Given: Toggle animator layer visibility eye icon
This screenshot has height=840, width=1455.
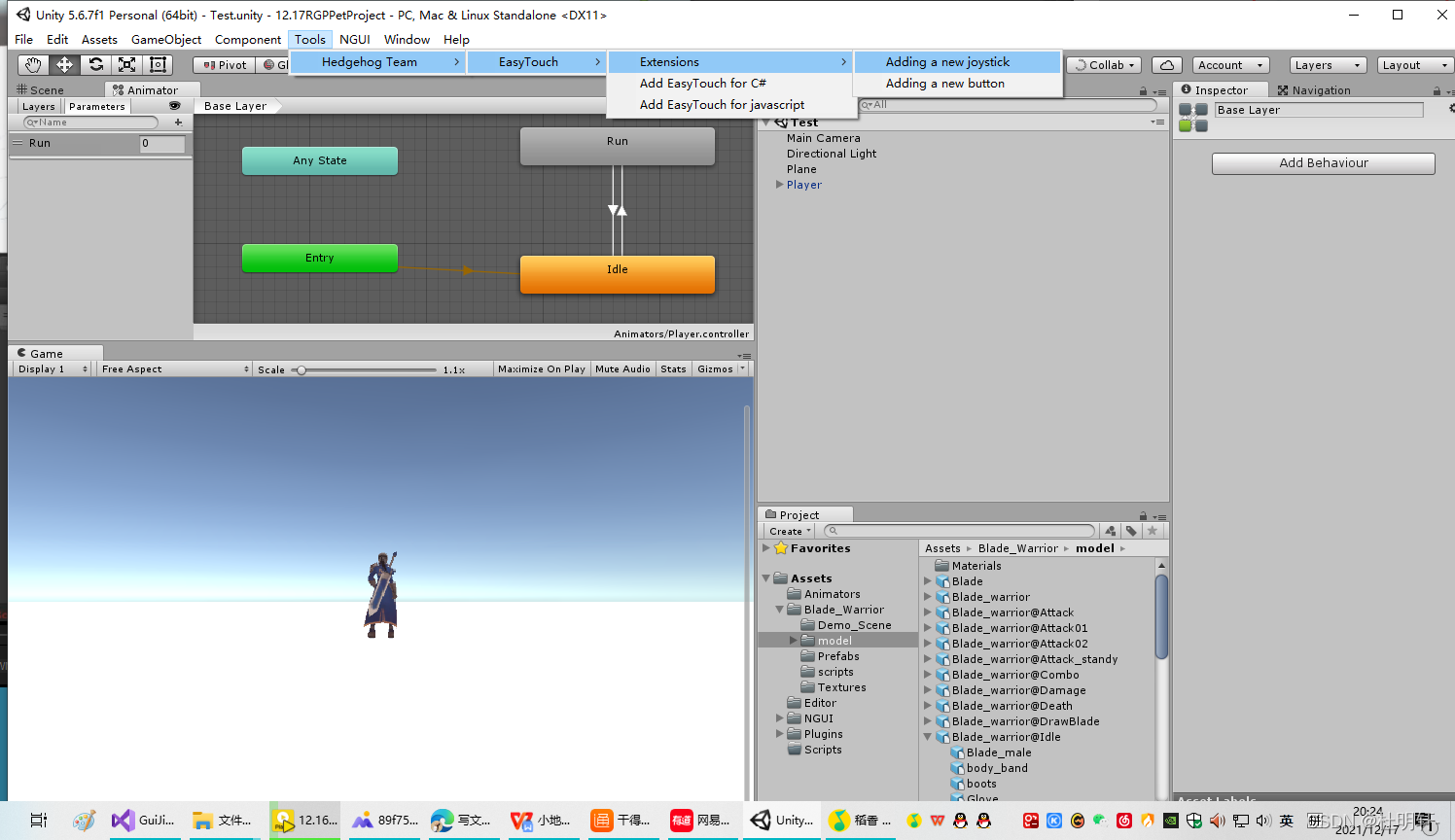Looking at the screenshot, I should tap(175, 106).
